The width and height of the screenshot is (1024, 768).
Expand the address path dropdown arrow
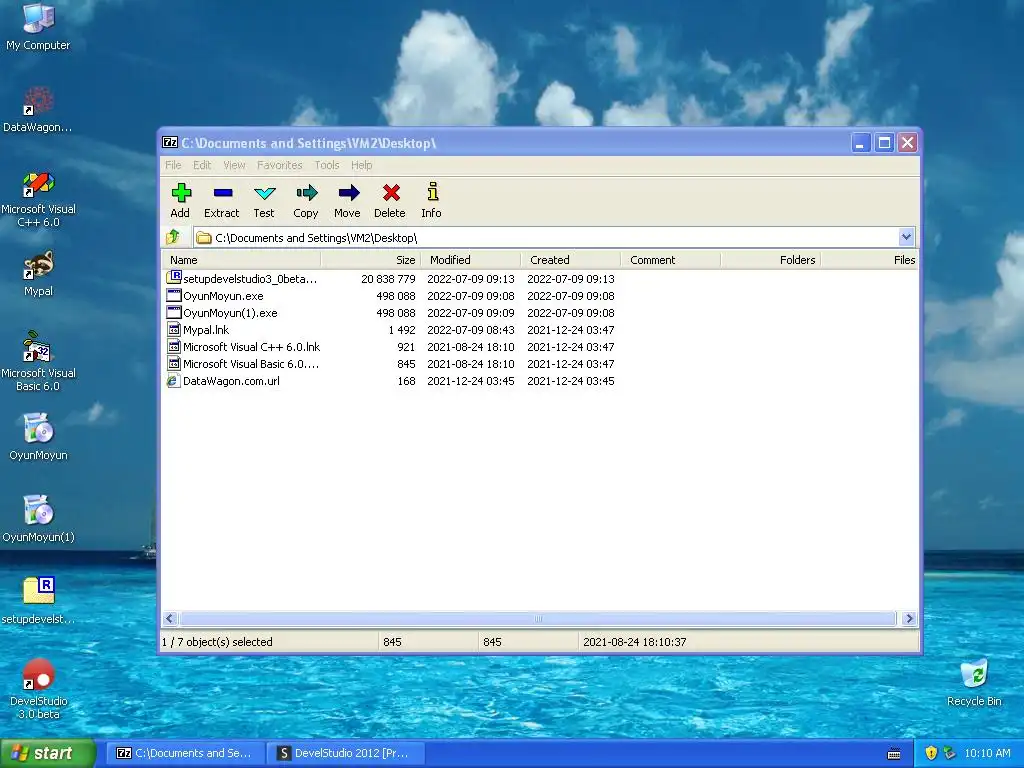click(x=906, y=237)
